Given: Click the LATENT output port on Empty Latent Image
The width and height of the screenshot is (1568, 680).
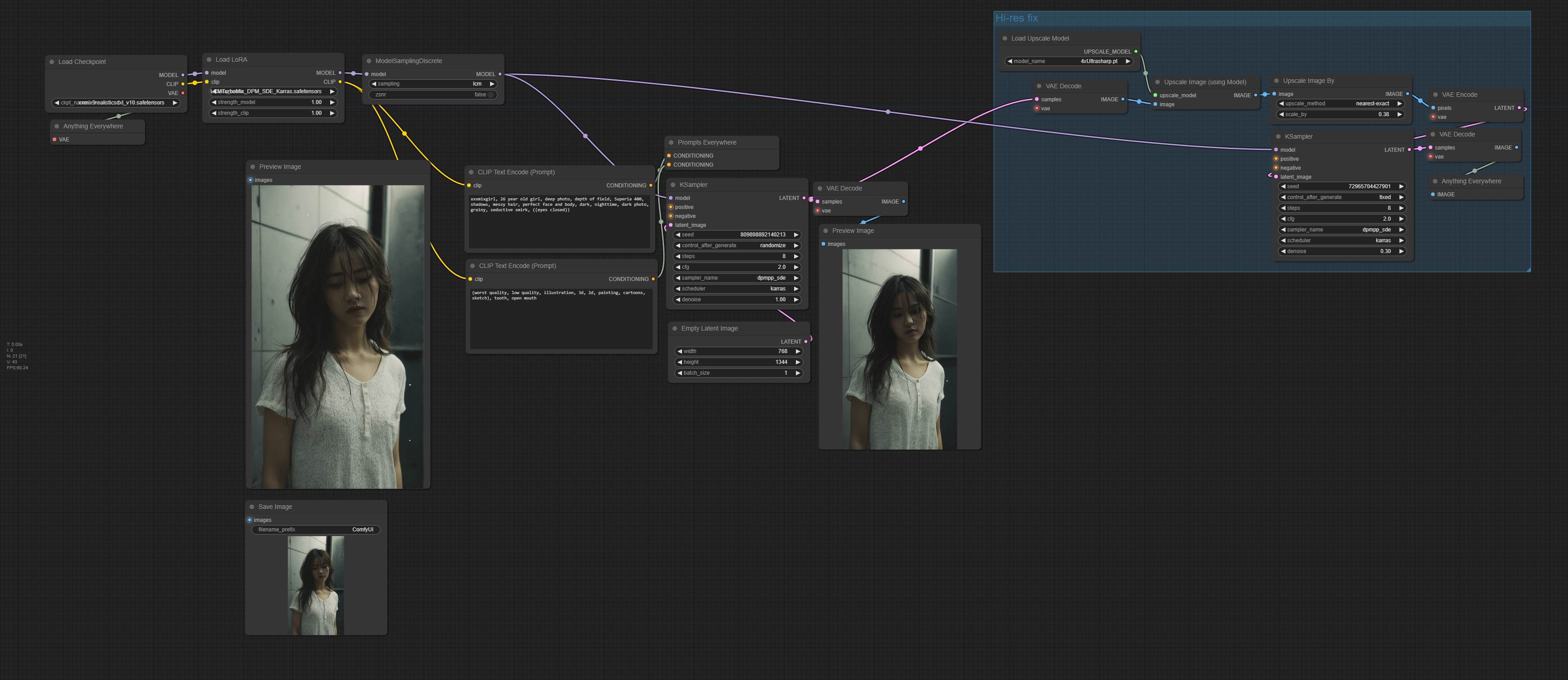Looking at the screenshot, I should (x=806, y=341).
